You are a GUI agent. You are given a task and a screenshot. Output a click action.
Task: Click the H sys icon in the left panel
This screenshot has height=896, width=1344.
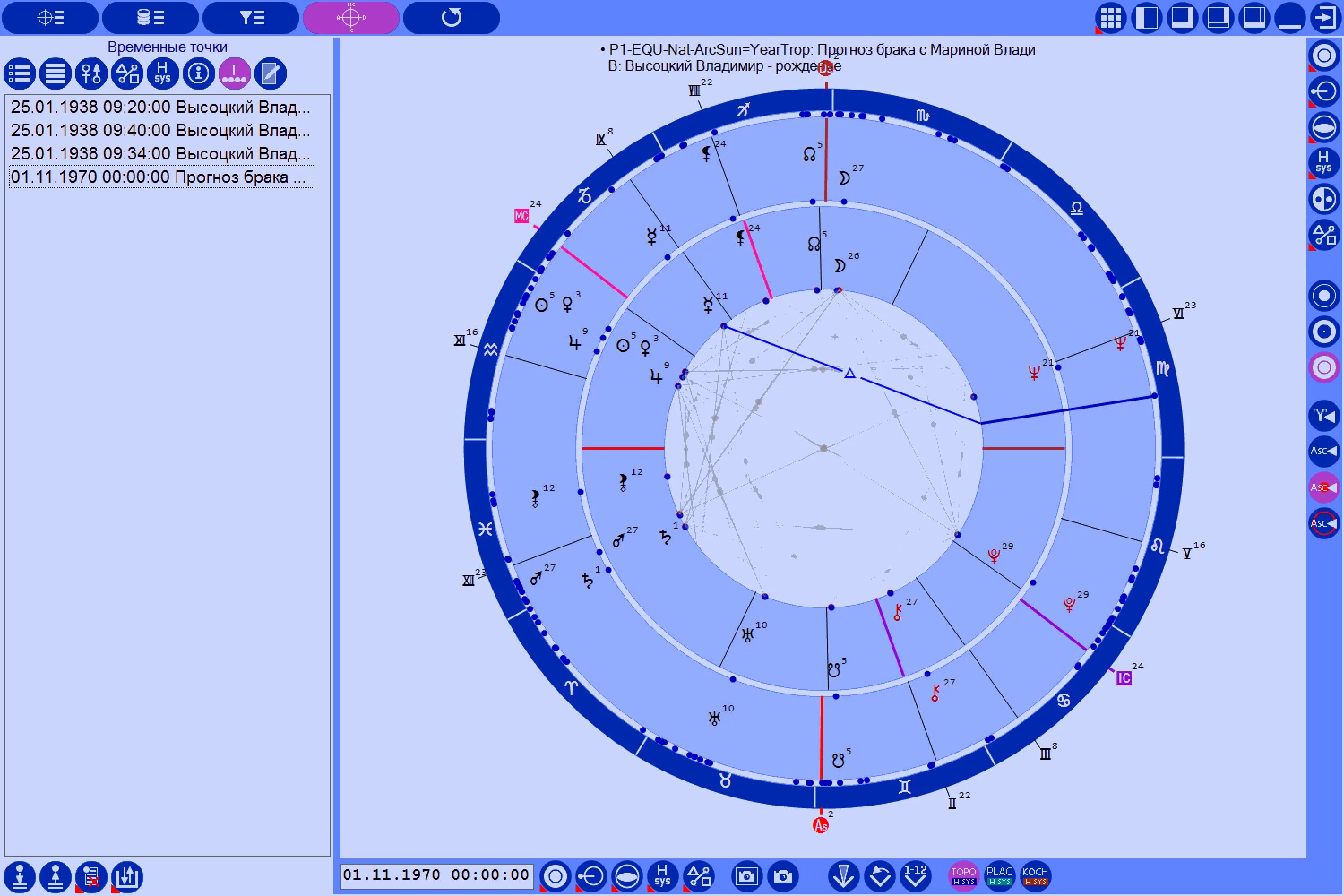click(x=162, y=73)
